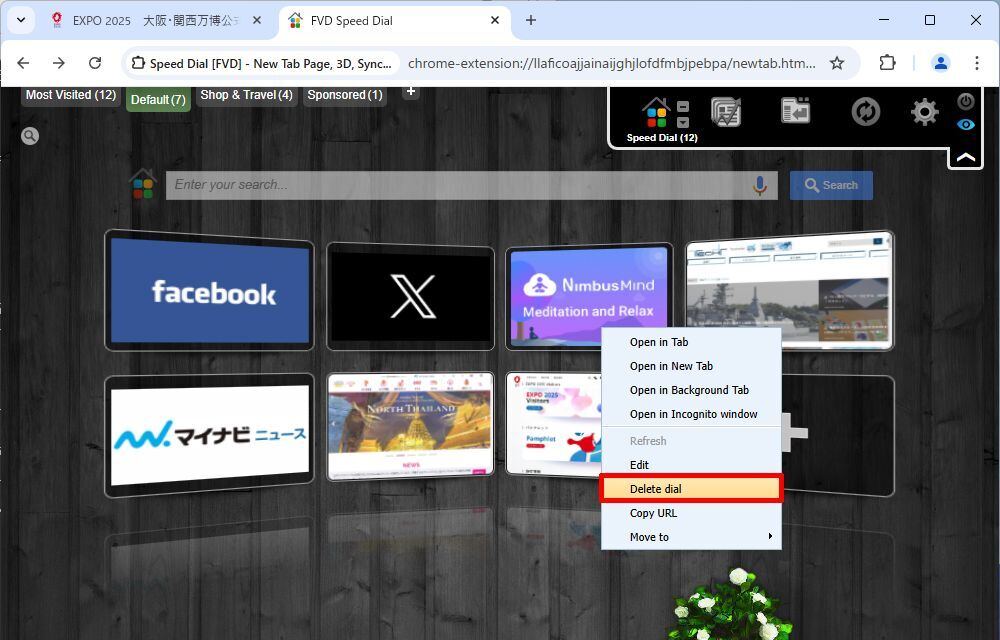Open the Sponsored (1) group tab
Viewport: 1000px width, 640px height.
click(345, 95)
